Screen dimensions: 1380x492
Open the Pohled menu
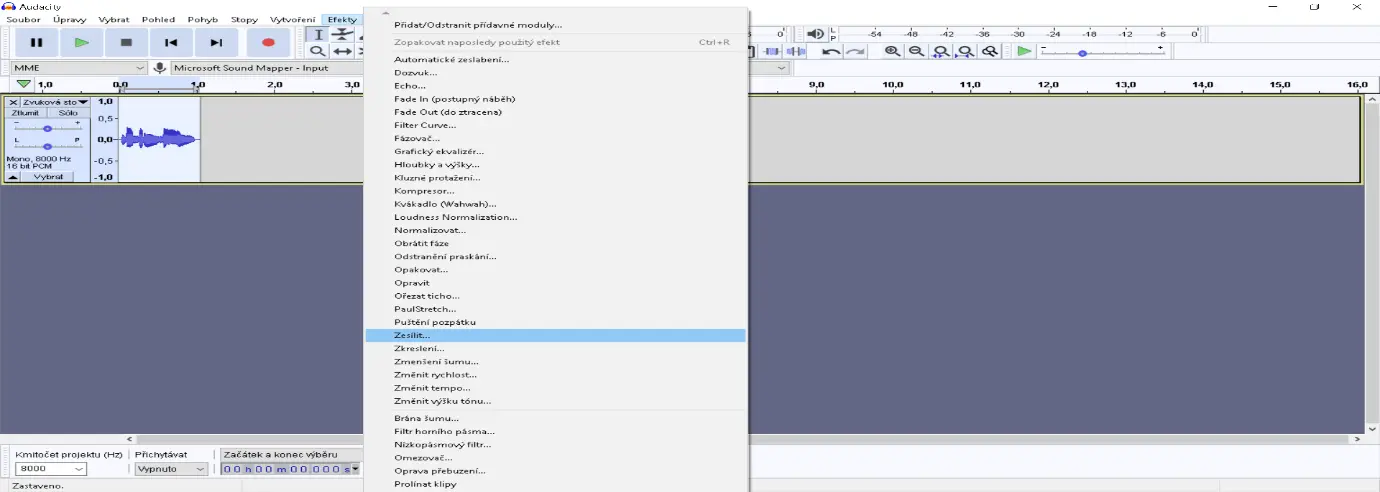click(x=158, y=20)
